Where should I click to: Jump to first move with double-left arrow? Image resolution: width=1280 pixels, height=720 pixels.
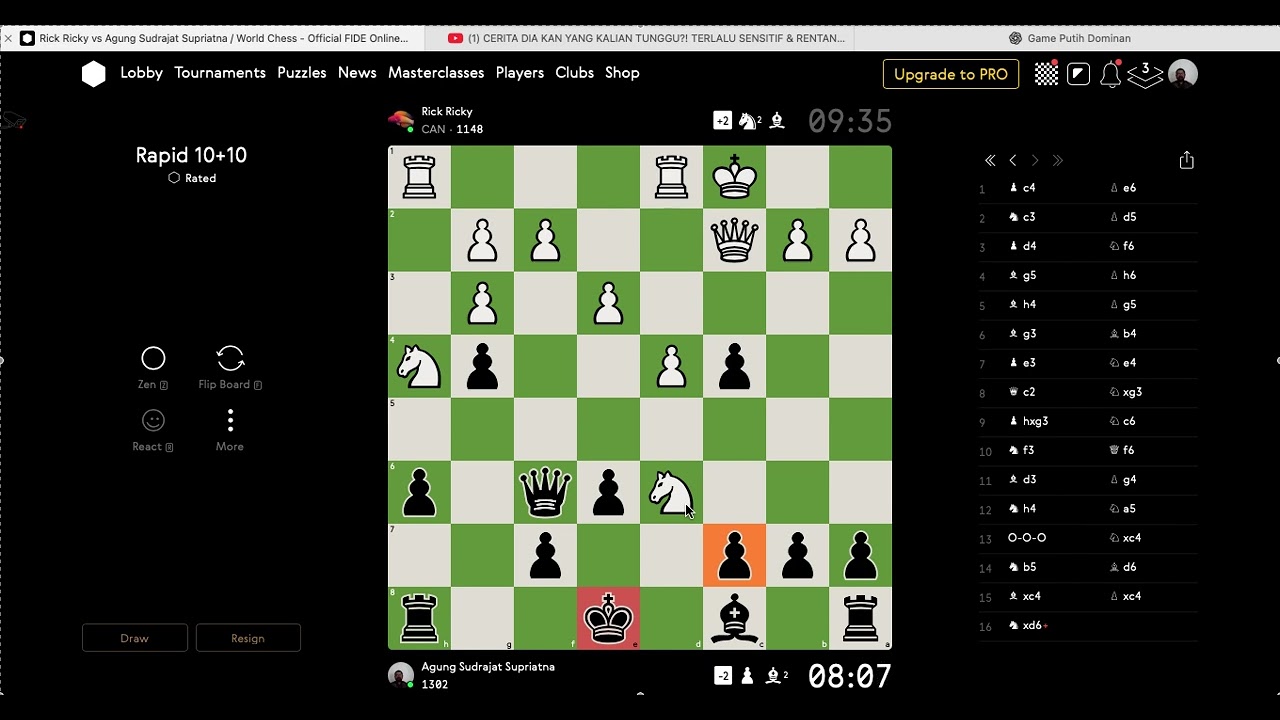990,160
